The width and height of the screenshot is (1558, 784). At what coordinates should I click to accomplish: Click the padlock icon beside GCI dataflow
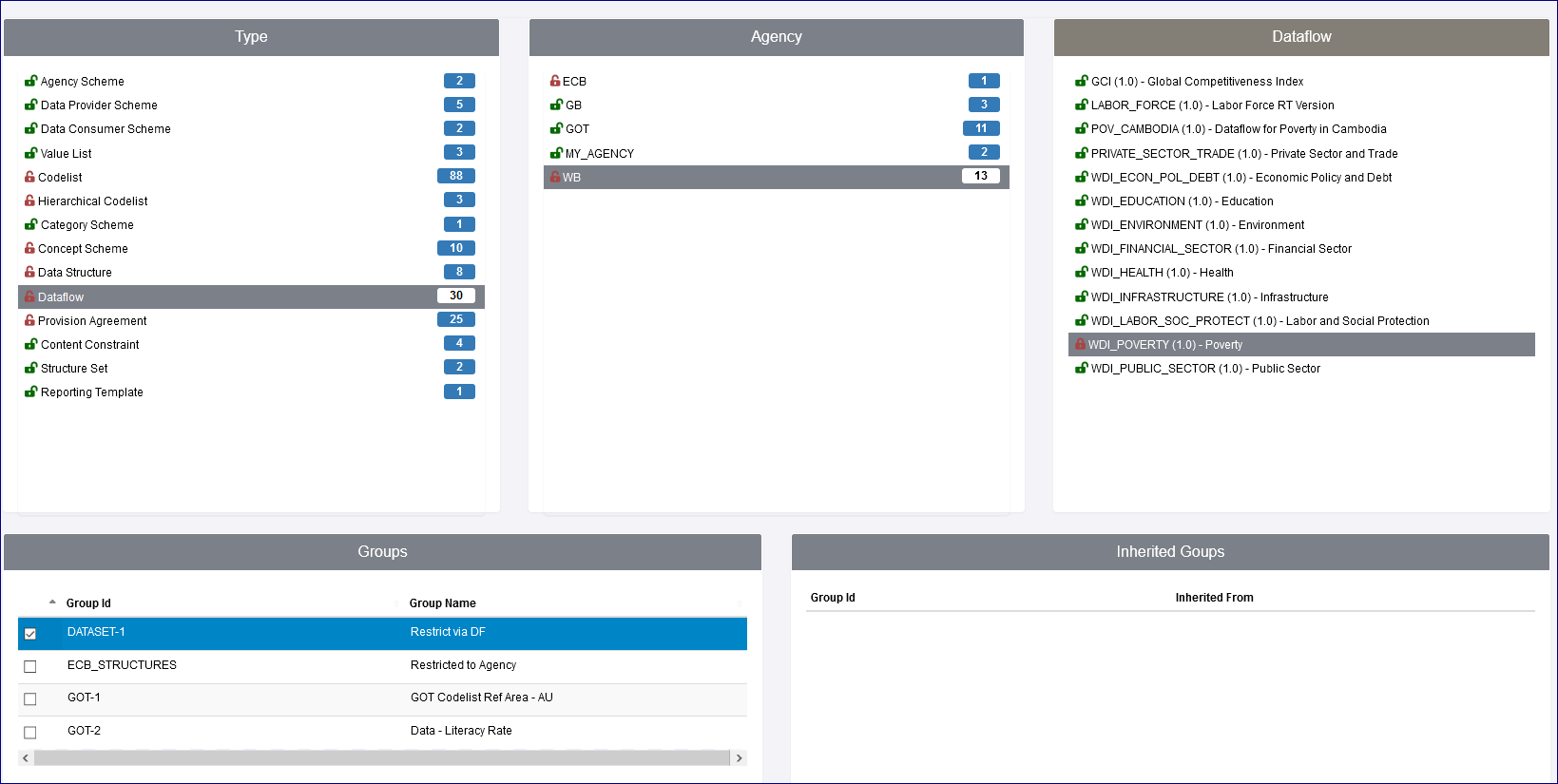[1081, 82]
